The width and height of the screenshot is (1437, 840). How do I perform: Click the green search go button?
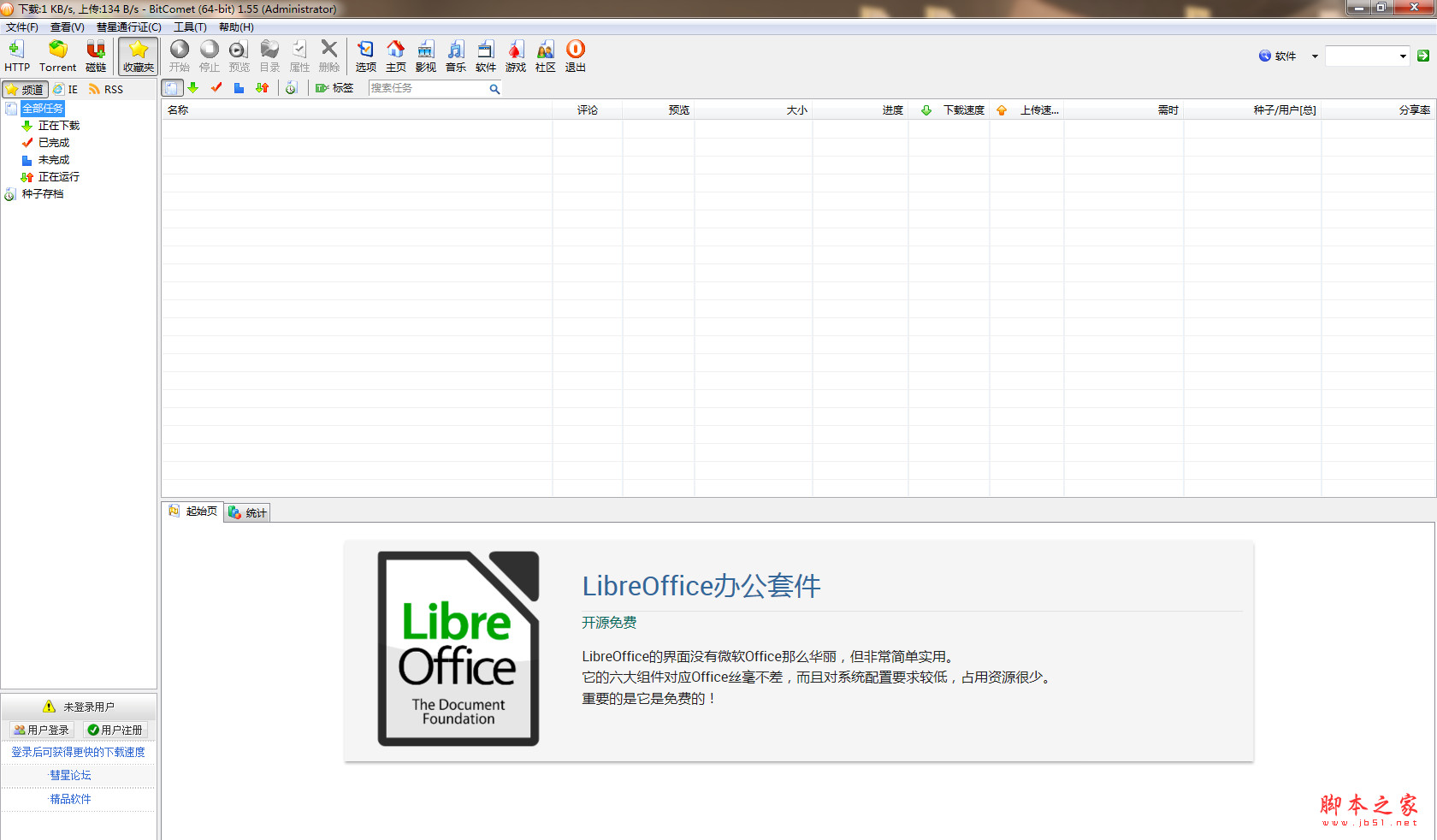(1423, 56)
